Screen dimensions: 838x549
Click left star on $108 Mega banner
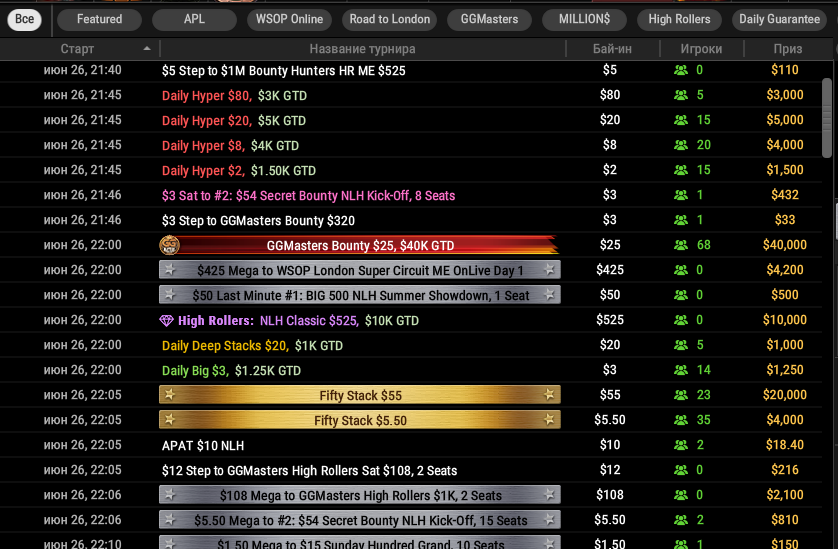[170, 494]
